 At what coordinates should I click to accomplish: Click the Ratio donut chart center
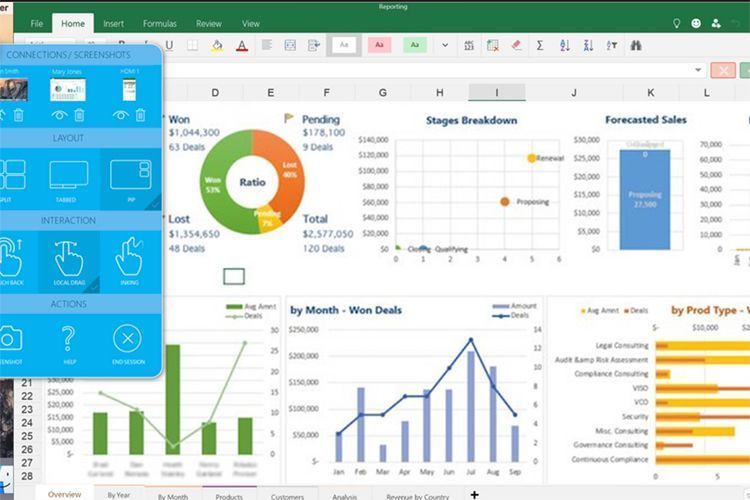pyautogui.click(x=252, y=182)
